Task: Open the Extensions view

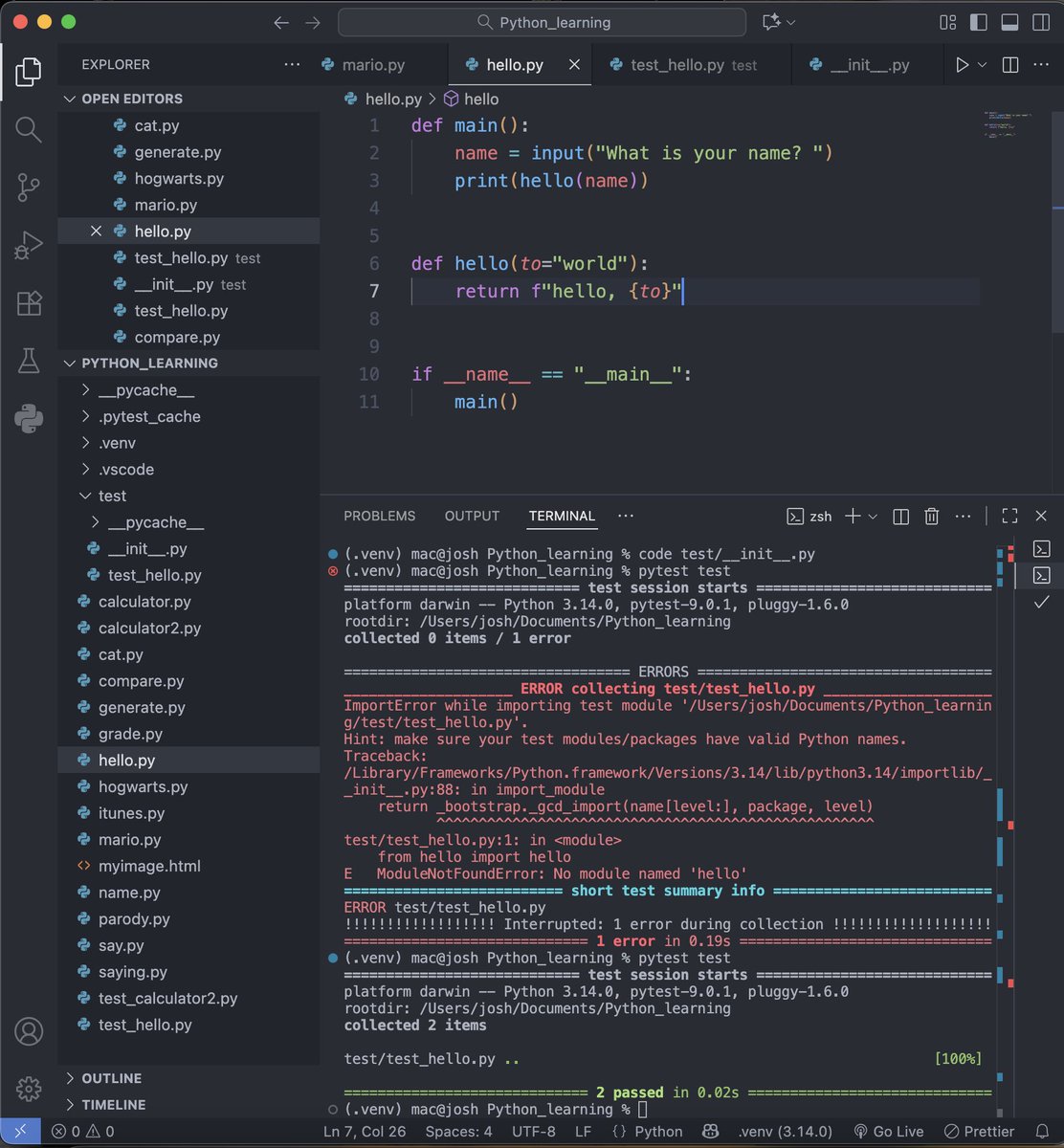Action: click(28, 303)
